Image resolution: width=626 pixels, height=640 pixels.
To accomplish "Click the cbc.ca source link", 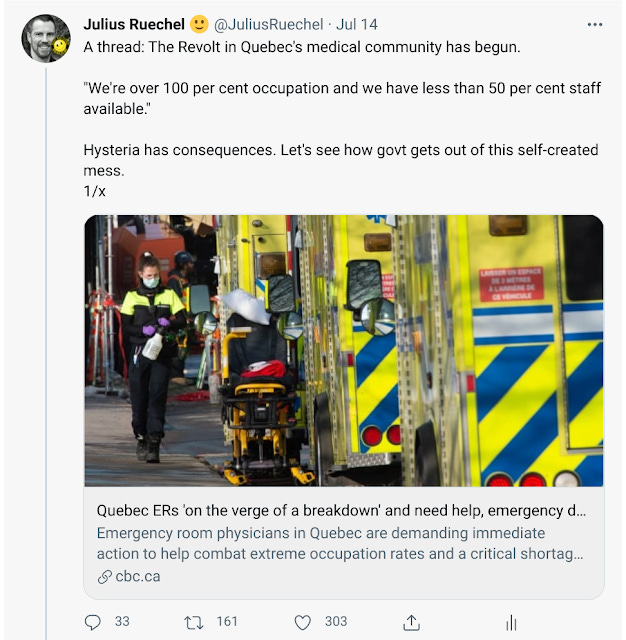I will [x=138, y=576].
